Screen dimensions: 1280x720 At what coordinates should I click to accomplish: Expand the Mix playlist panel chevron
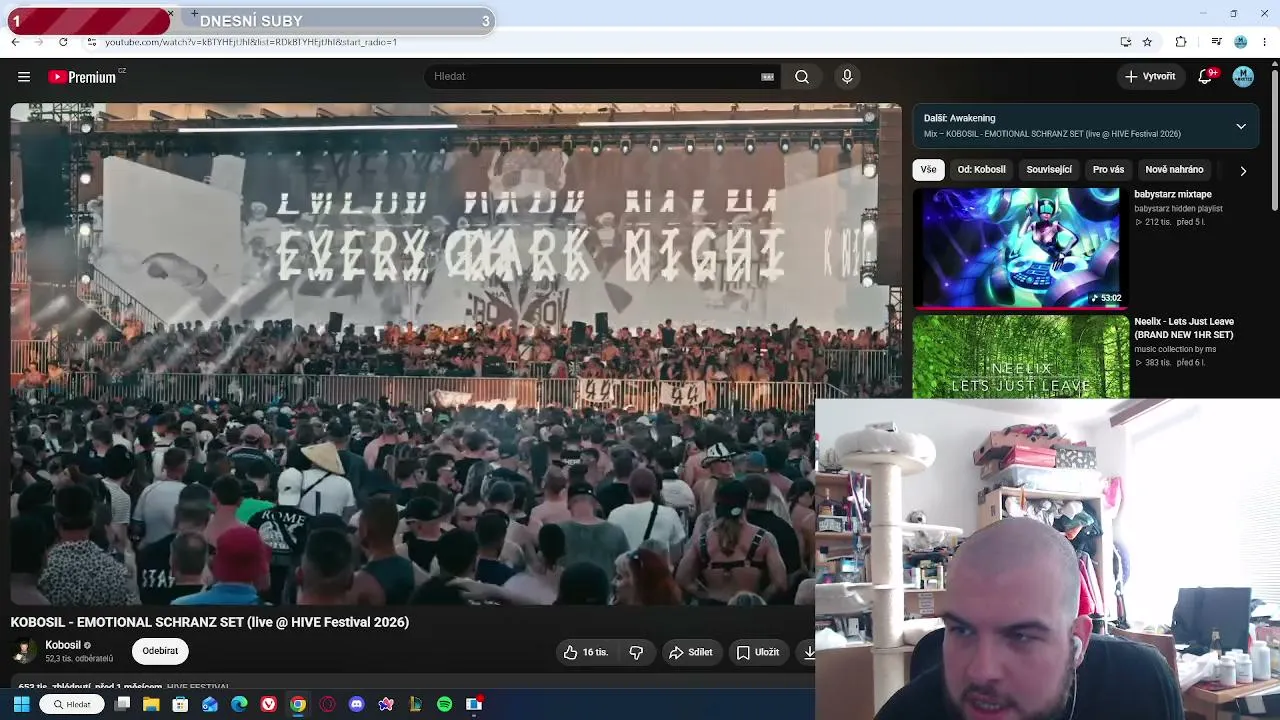click(1241, 126)
